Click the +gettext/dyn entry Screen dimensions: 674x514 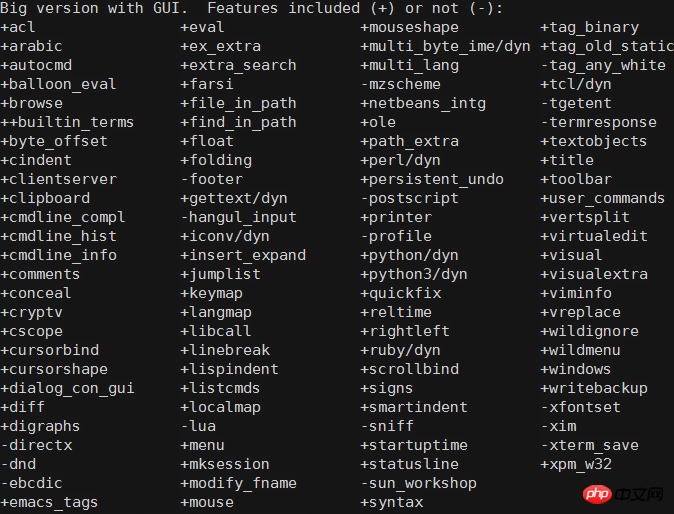[234, 198]
